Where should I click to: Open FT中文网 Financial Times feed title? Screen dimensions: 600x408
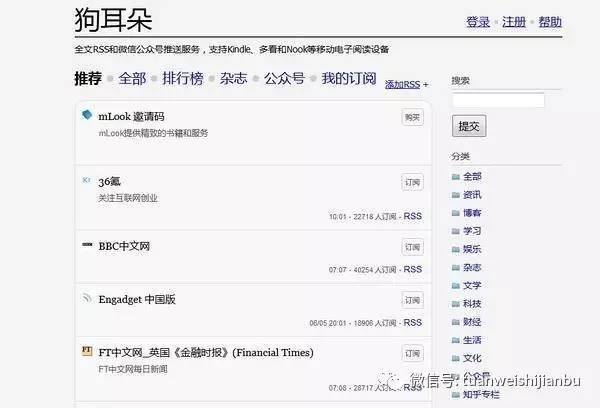(x=206, y=353)
